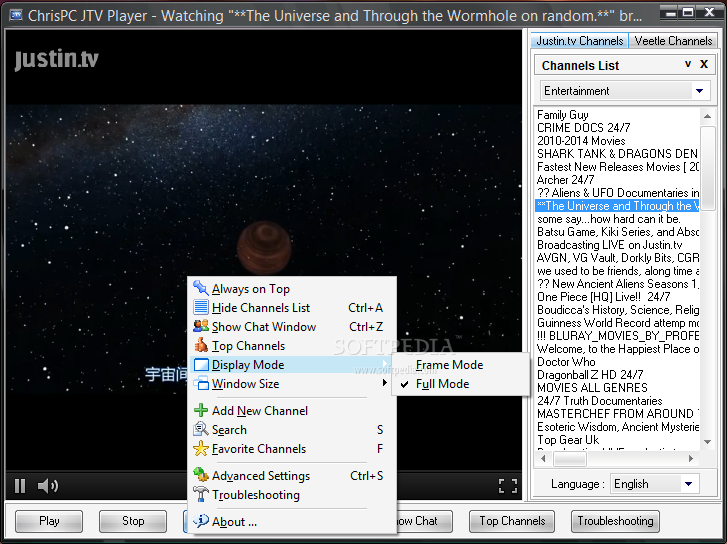The image size is (727, 544).
Task: Click the star icon beside Favorite Channels
Action: tap(201, 448)
